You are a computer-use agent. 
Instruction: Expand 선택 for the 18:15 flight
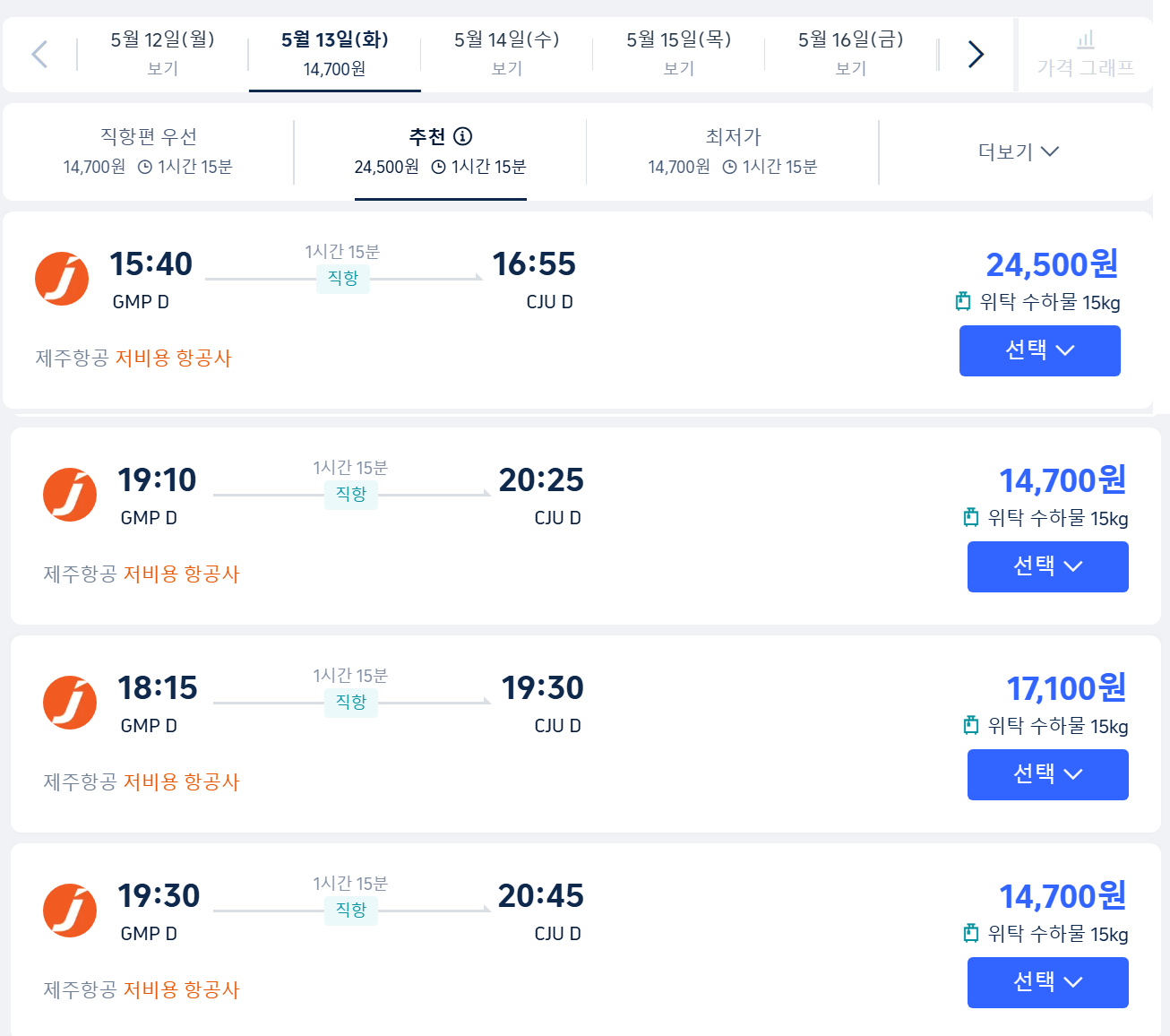coord(1047,774)
